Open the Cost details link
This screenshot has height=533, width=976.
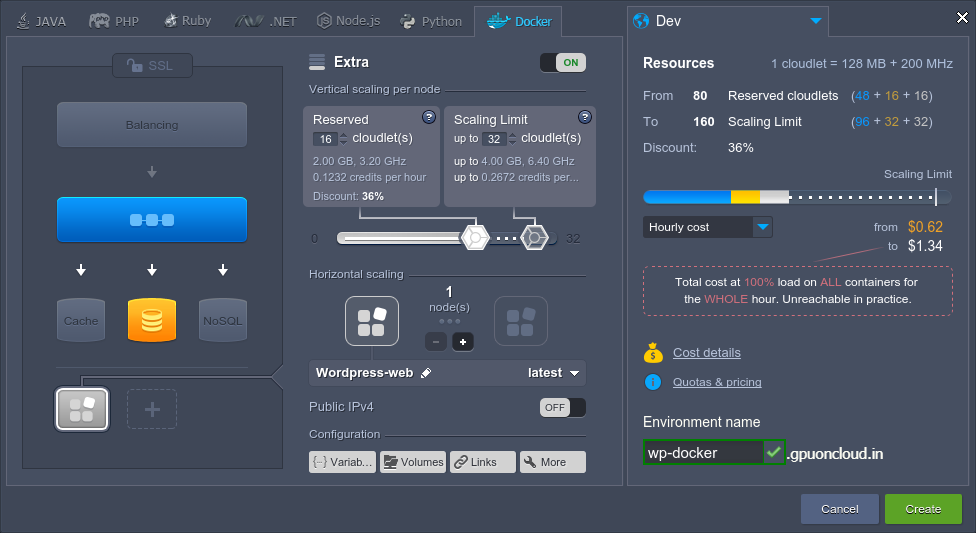click(x=706, y=353)
